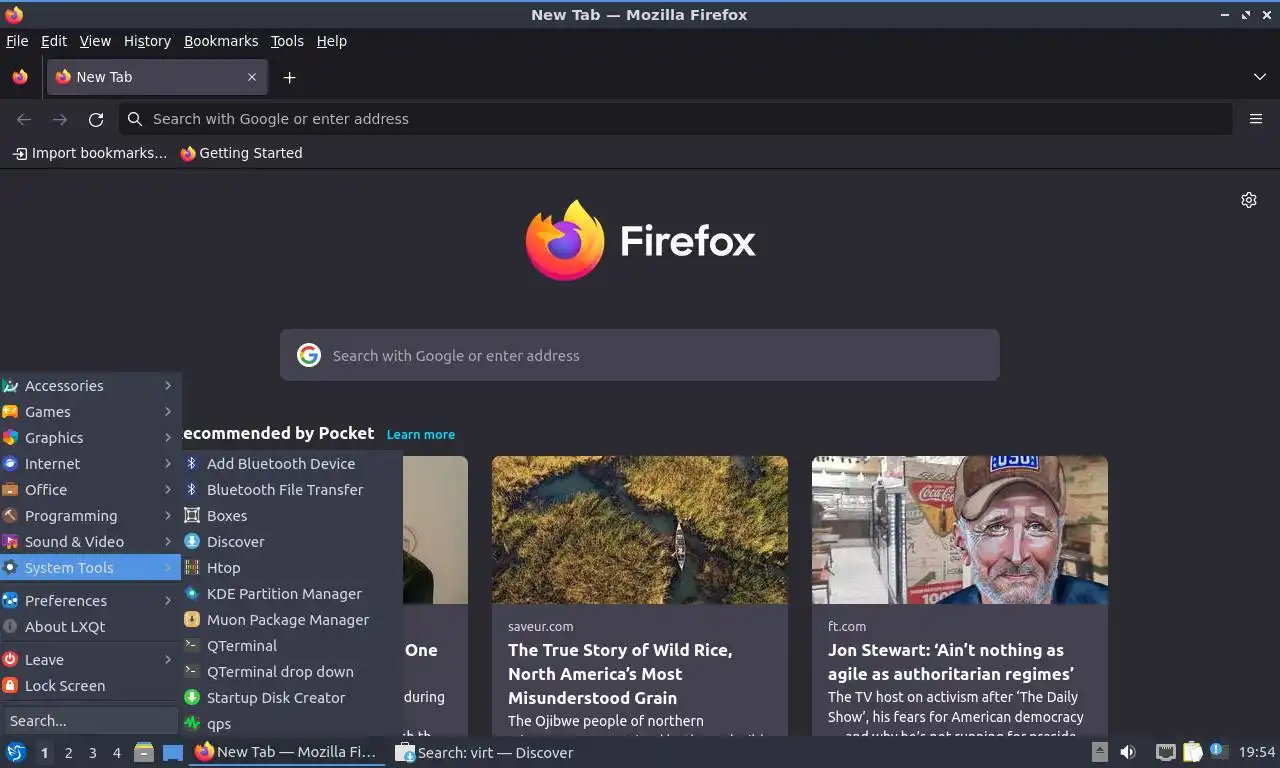Click Lock Screen in the menu

[90, 686]
